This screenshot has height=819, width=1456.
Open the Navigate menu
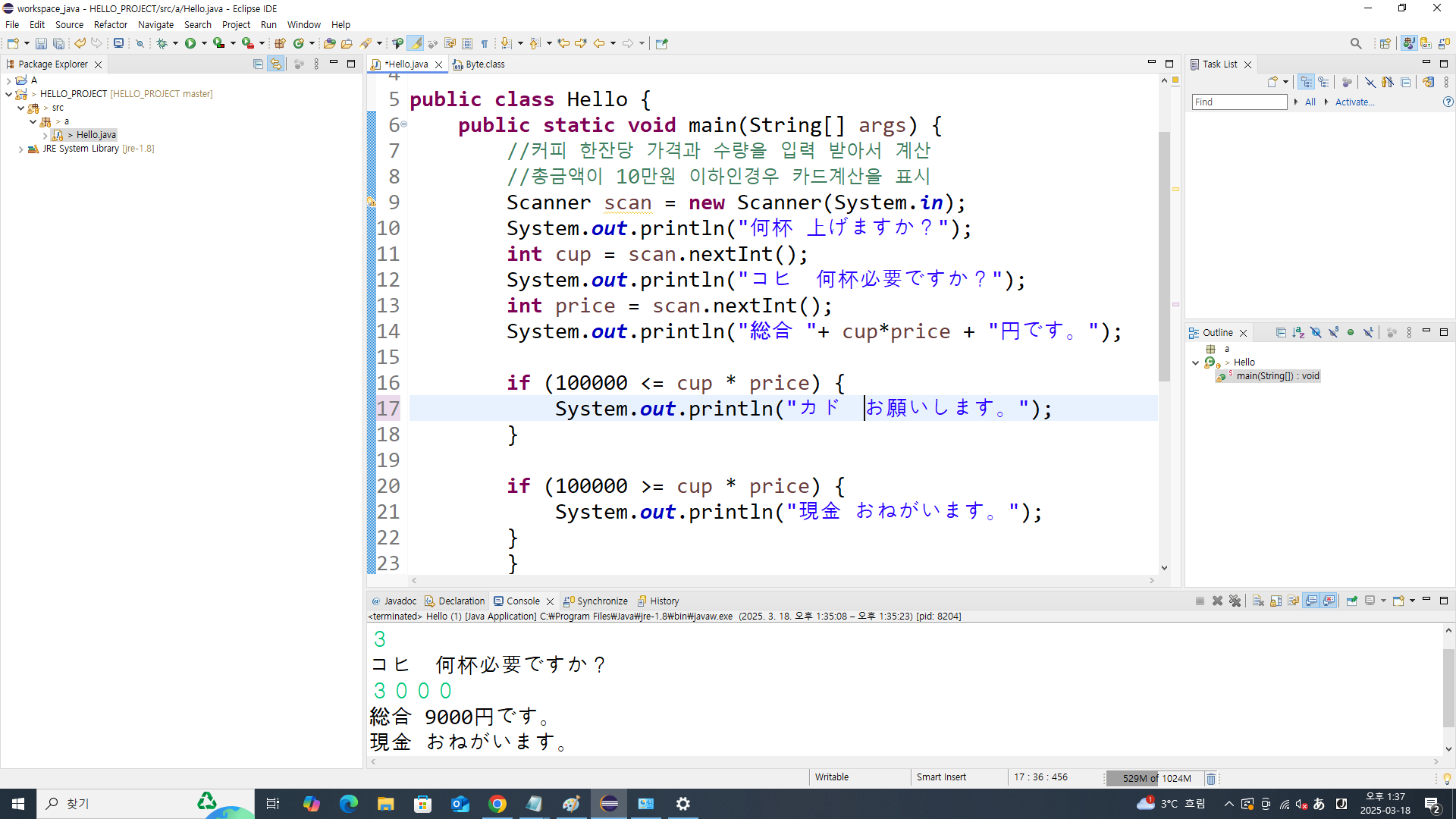coord(155,24)
